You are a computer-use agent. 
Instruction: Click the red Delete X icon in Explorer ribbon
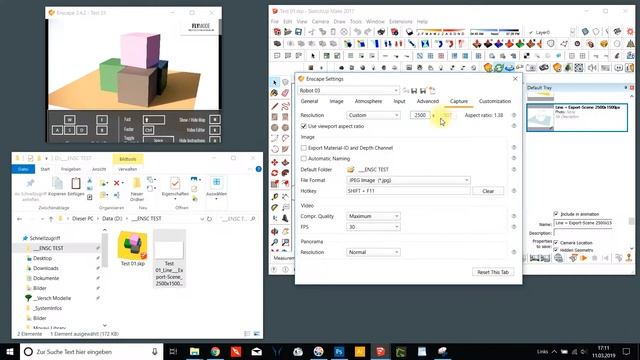pyautogui.click(x=117, y=183)
